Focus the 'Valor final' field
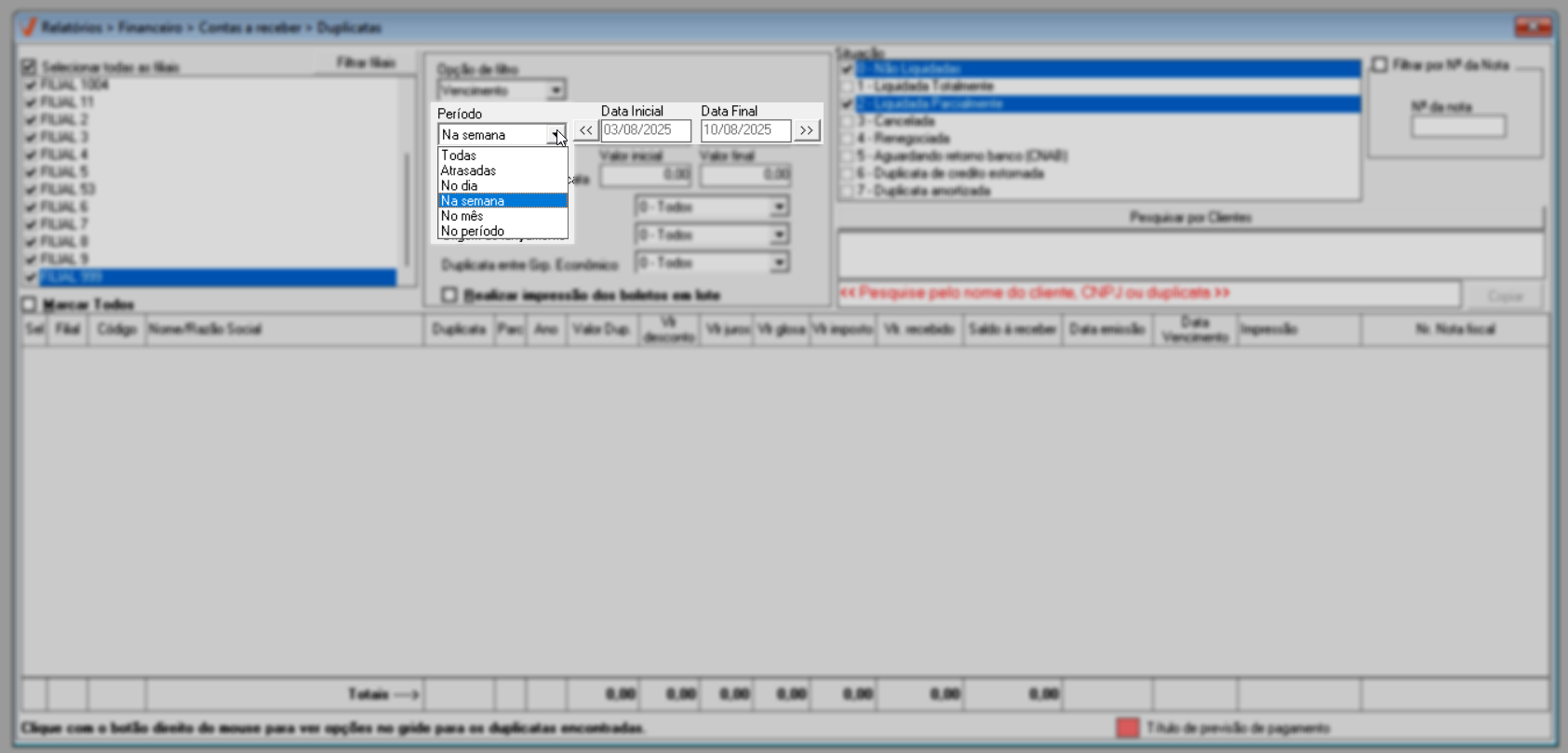 pos(745,174)
